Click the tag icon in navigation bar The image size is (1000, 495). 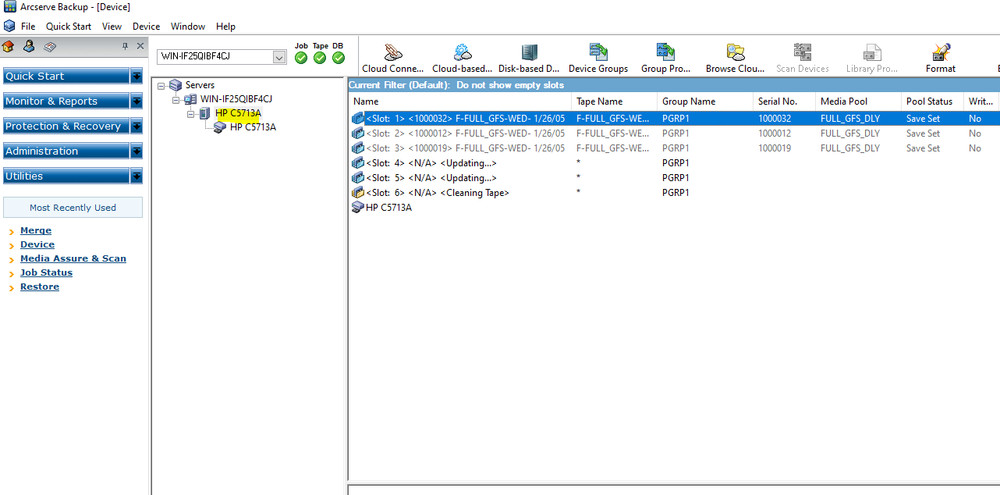[x=50, y=47]
